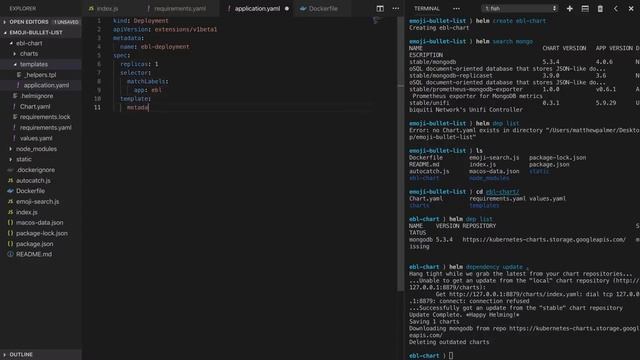
Task: Click the editor vertical scrollbar
Action: 400,155
